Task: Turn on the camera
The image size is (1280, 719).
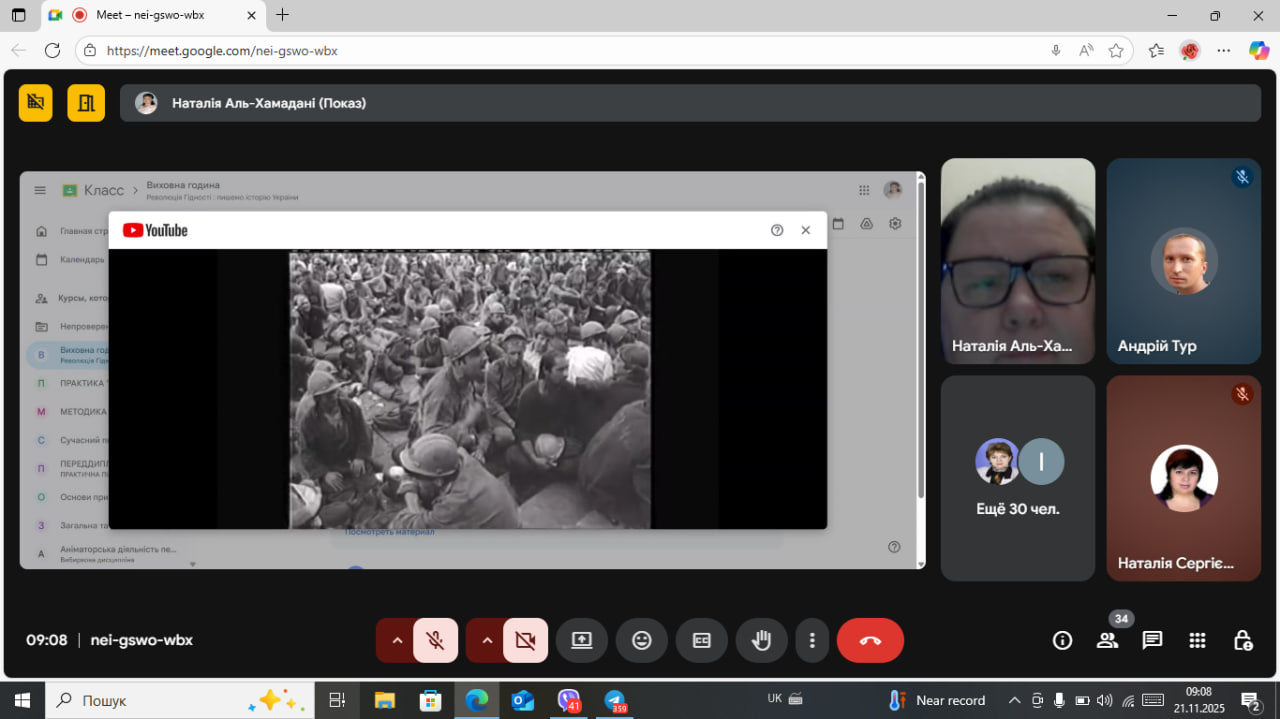Action: point(525,641)
